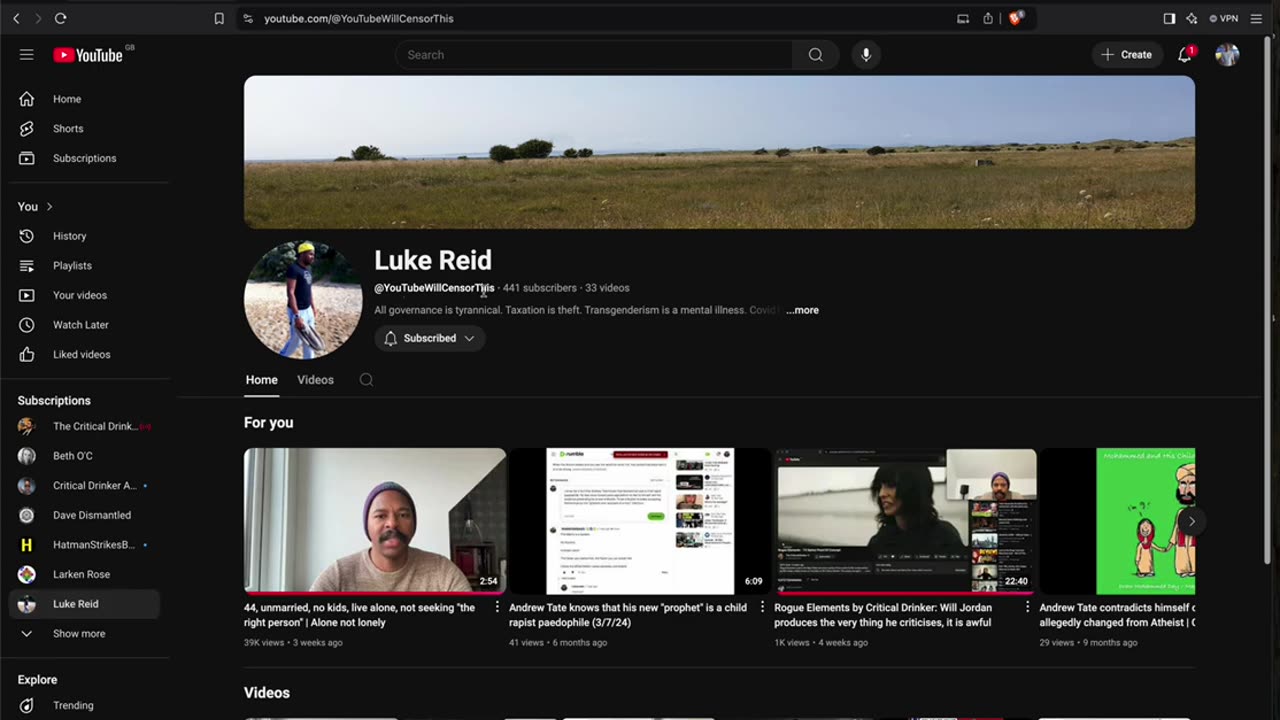This screenshot has width=1280, height=720.
Task: Start voice search with microphone icon
Action: pyautogui.click(x=866, y=55)
